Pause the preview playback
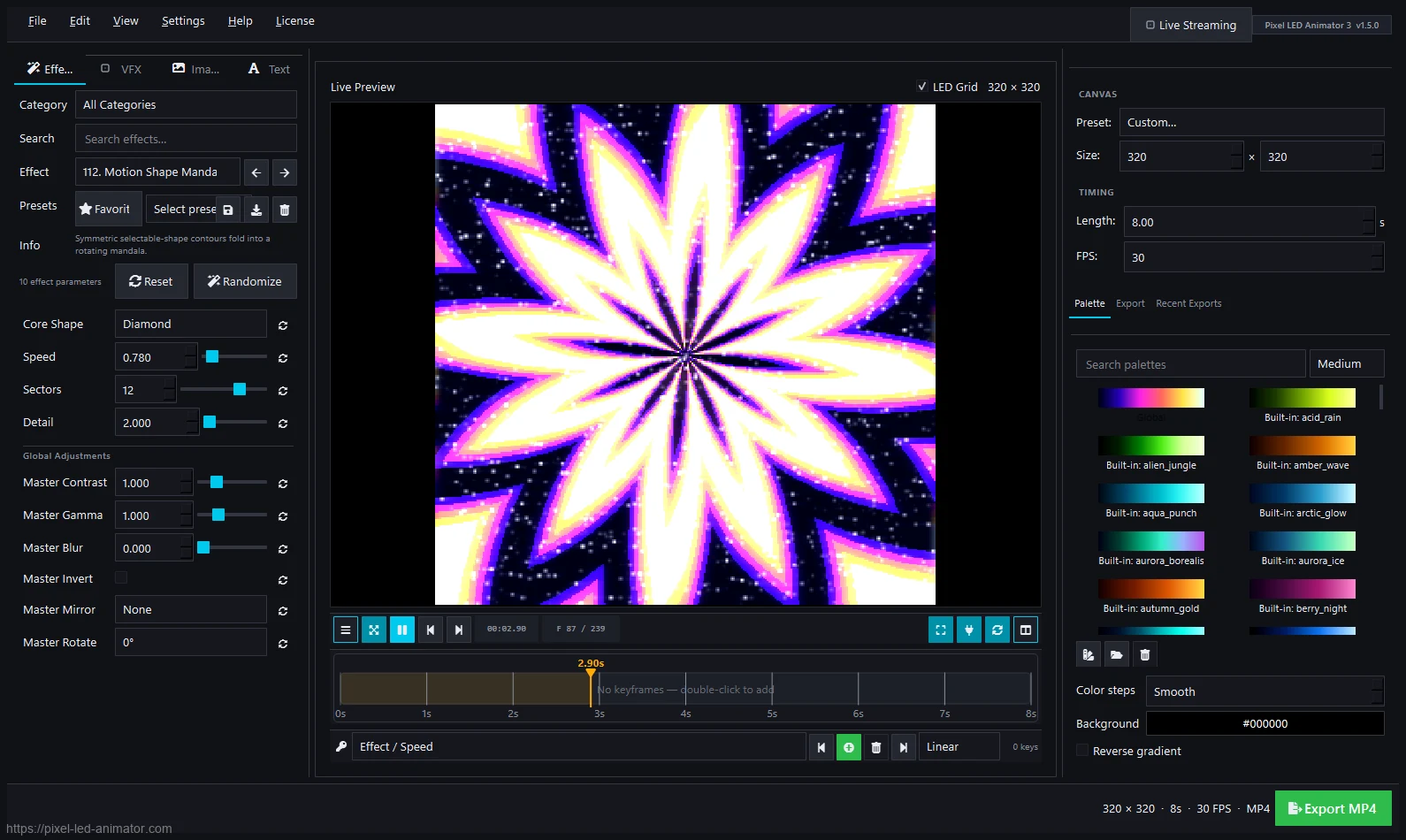The image size is (1406, 840). coord(402,630)
